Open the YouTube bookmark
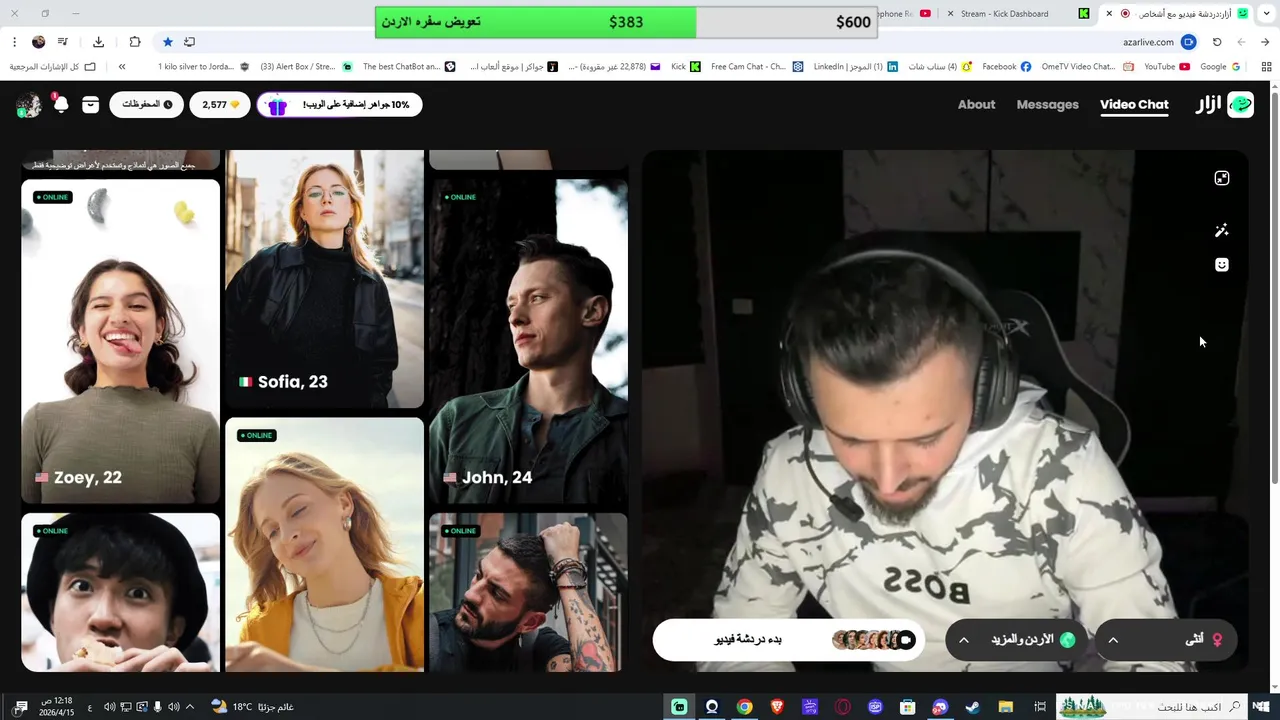 pos(1166,67)
